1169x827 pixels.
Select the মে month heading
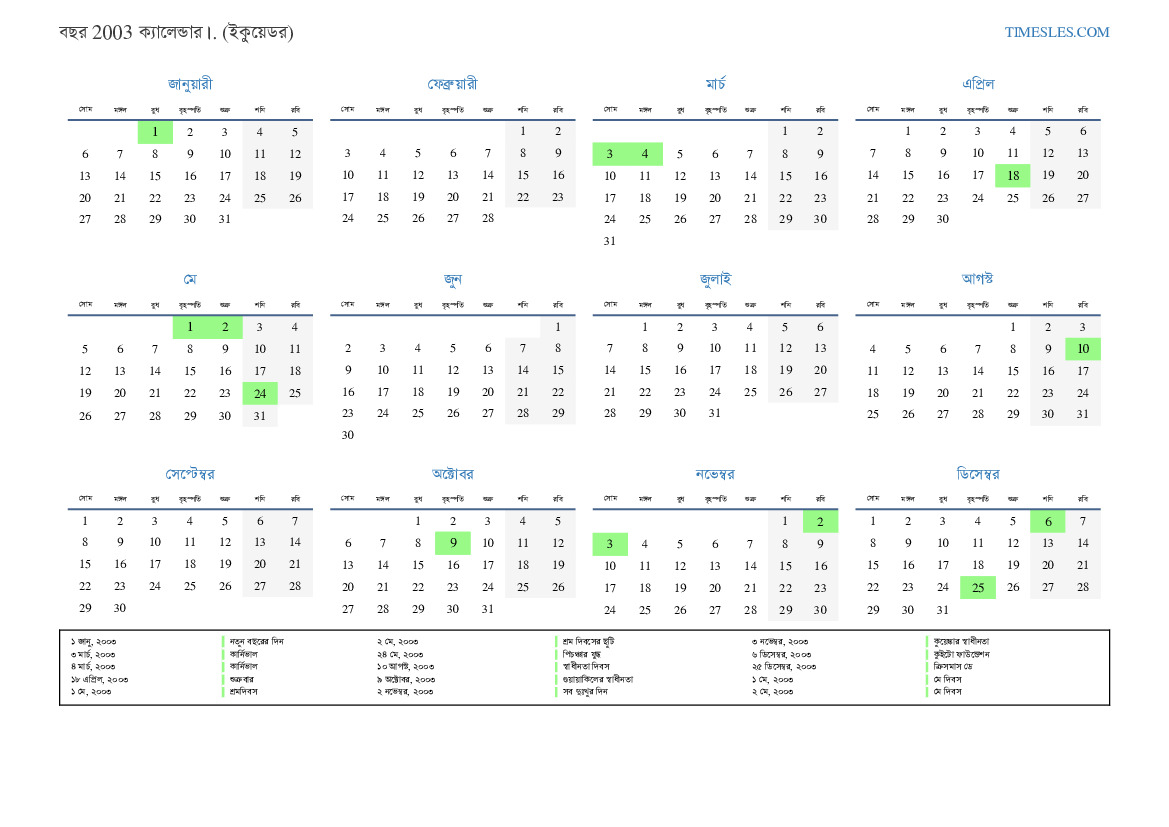[190, 279]
